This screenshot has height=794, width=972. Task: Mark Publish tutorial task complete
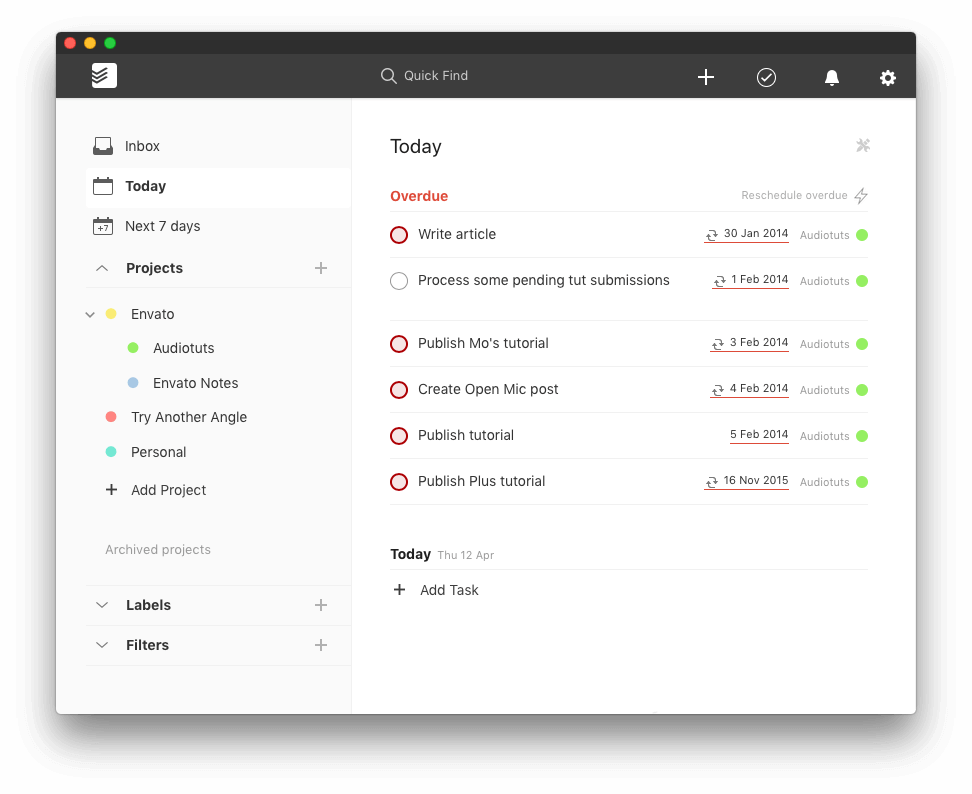[399, 436]
